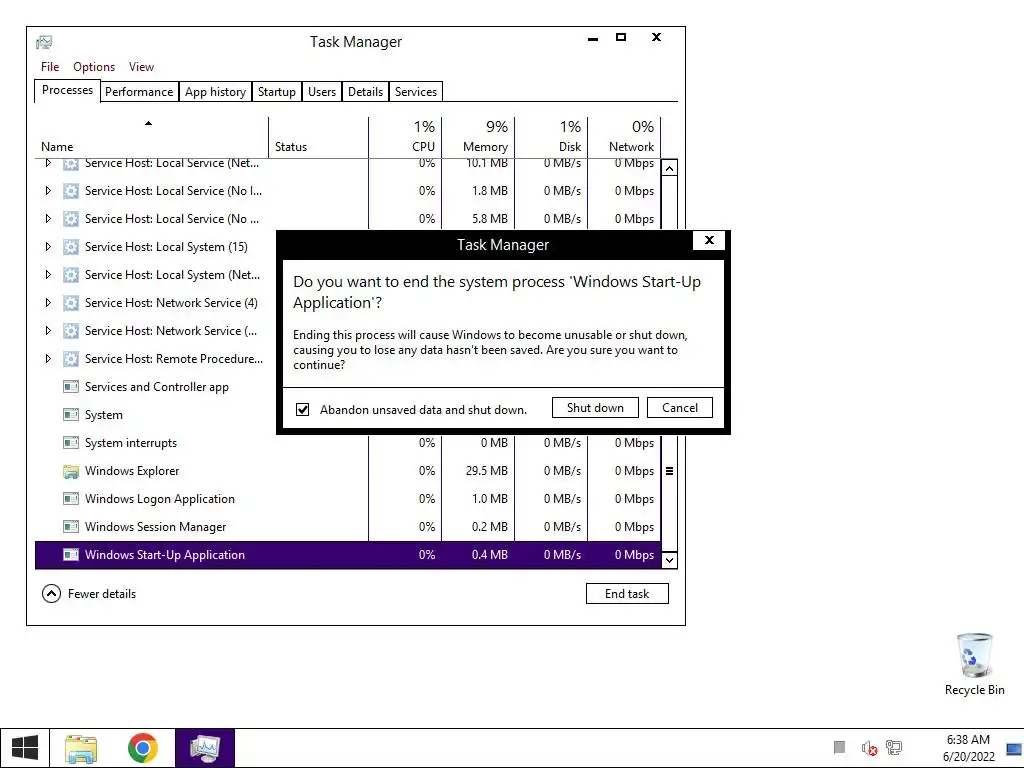Click the Windows Session Manager process icon
The width and height of the screenshot is (1024, 768).
tap(71, 526)
